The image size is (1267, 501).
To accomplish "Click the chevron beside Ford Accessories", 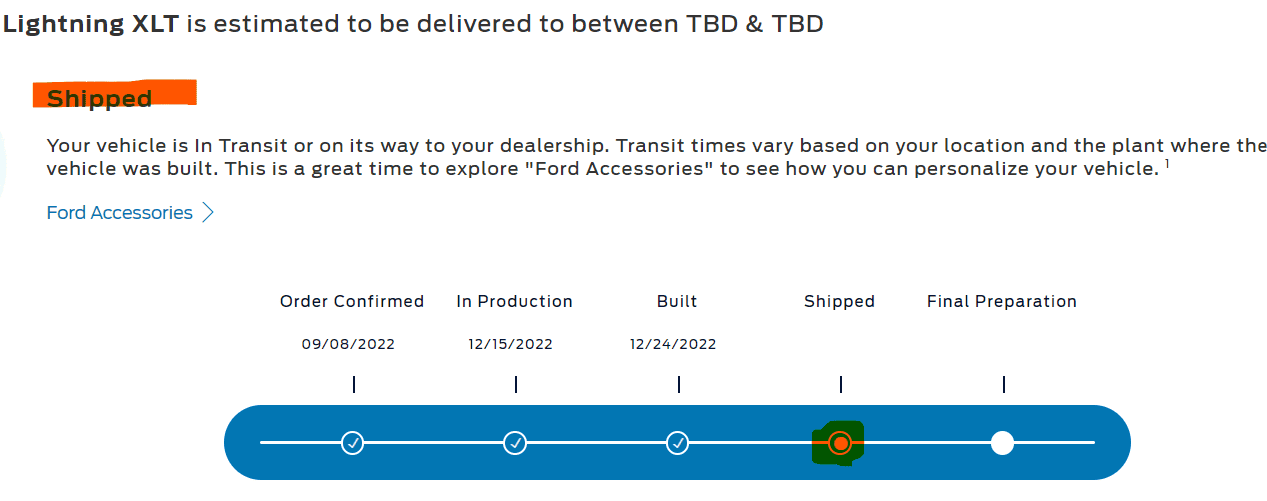I will 208,213.
